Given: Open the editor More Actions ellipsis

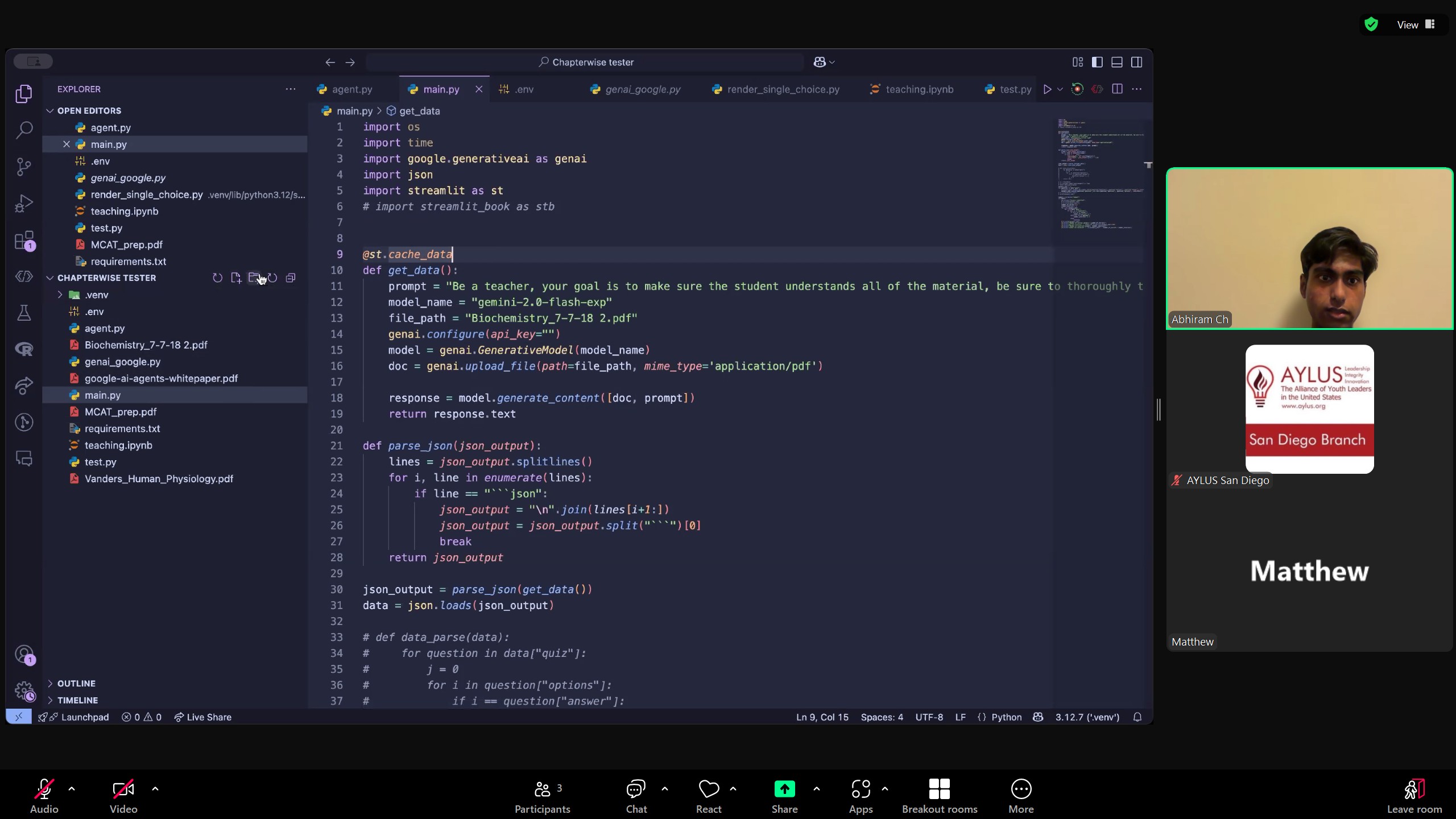Looking at the screenshot, I should 1137,89.
